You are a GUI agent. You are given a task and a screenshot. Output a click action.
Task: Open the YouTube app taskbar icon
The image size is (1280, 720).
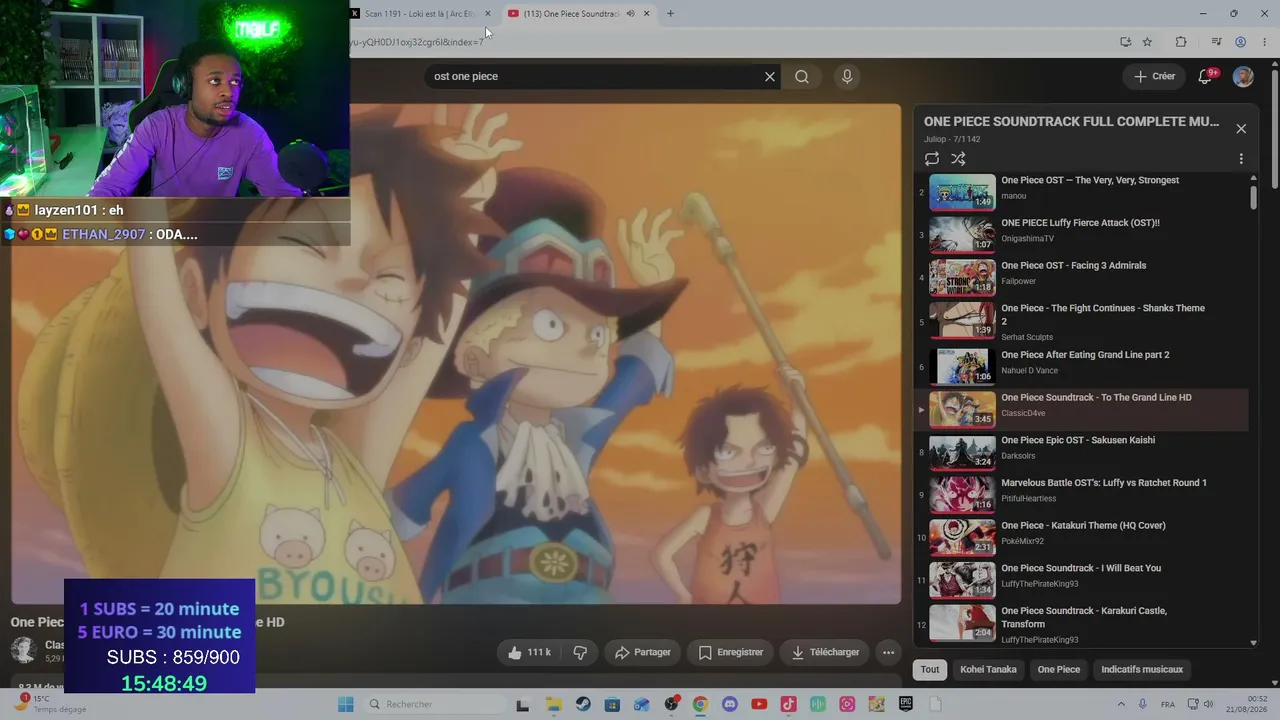759,704
